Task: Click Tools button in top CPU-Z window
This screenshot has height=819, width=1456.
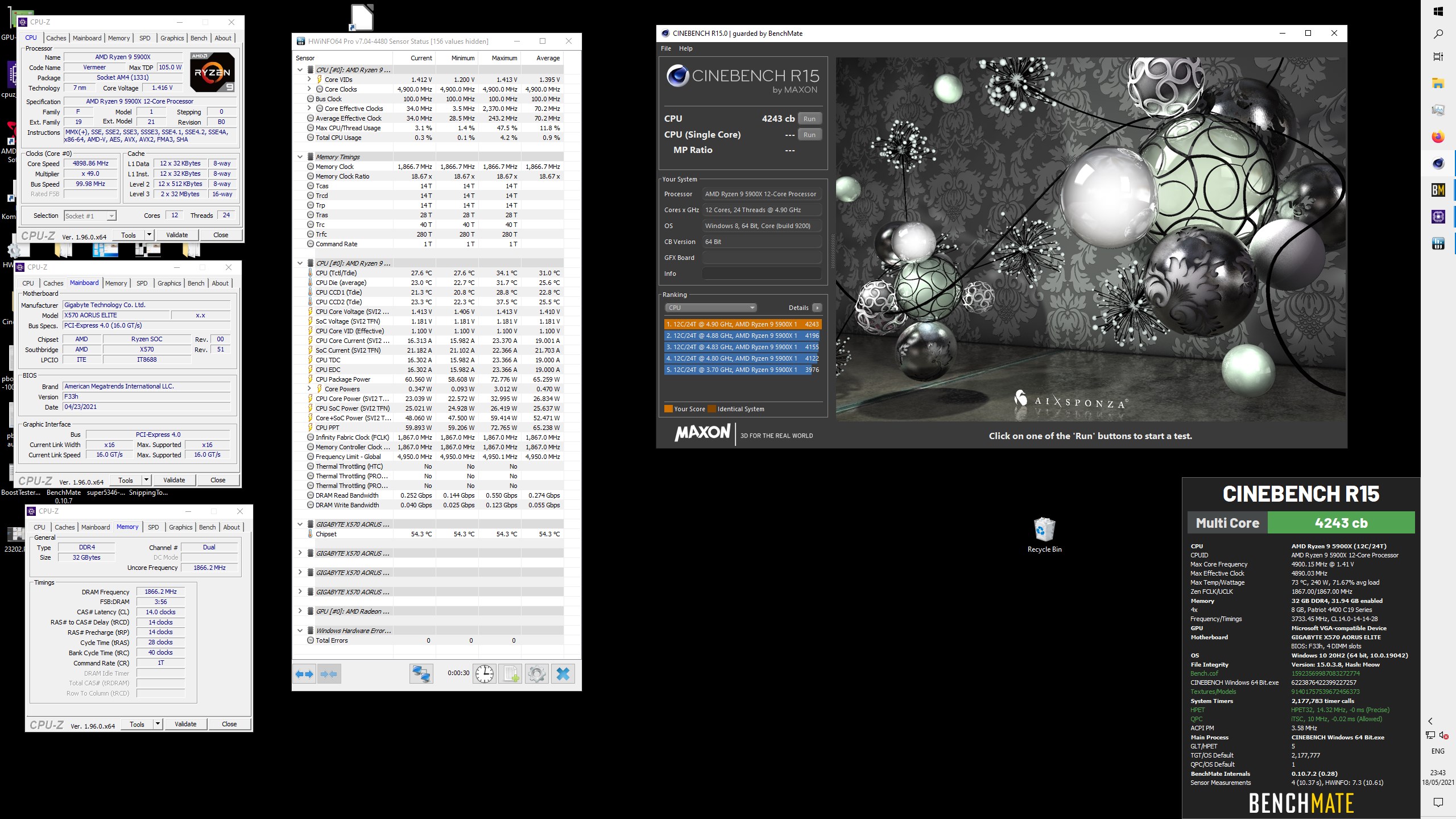Action: click(x=129, y=235)
